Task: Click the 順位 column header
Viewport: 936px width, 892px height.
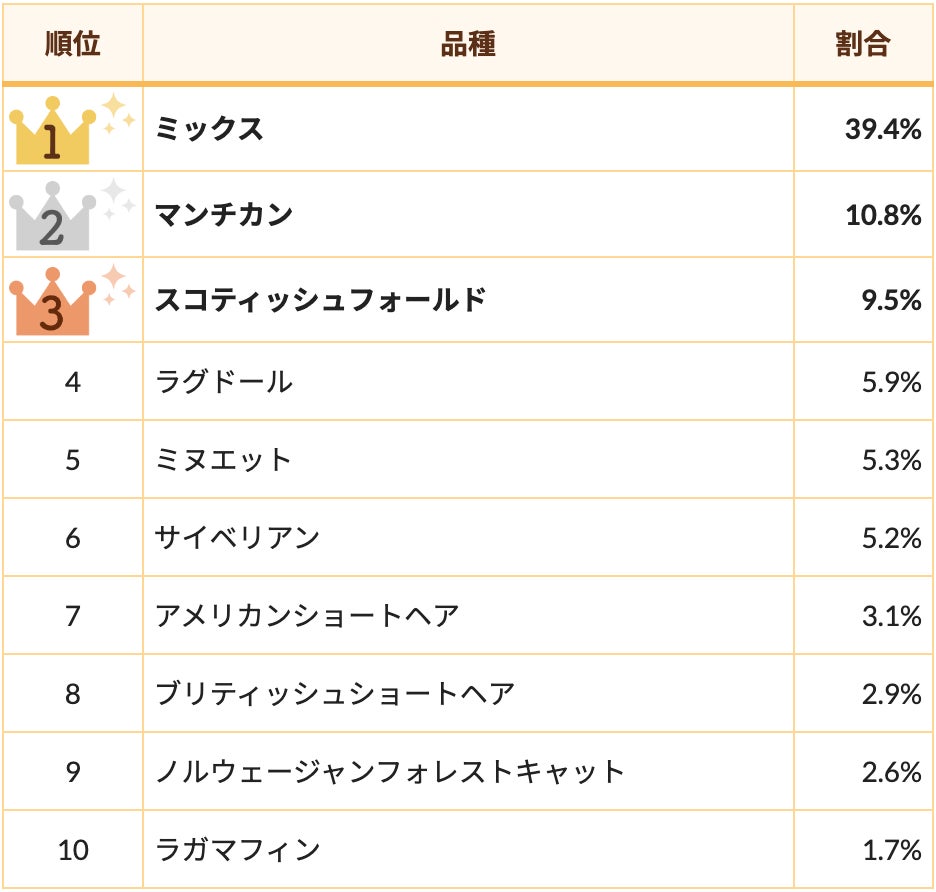Action: tap(72, 44)
